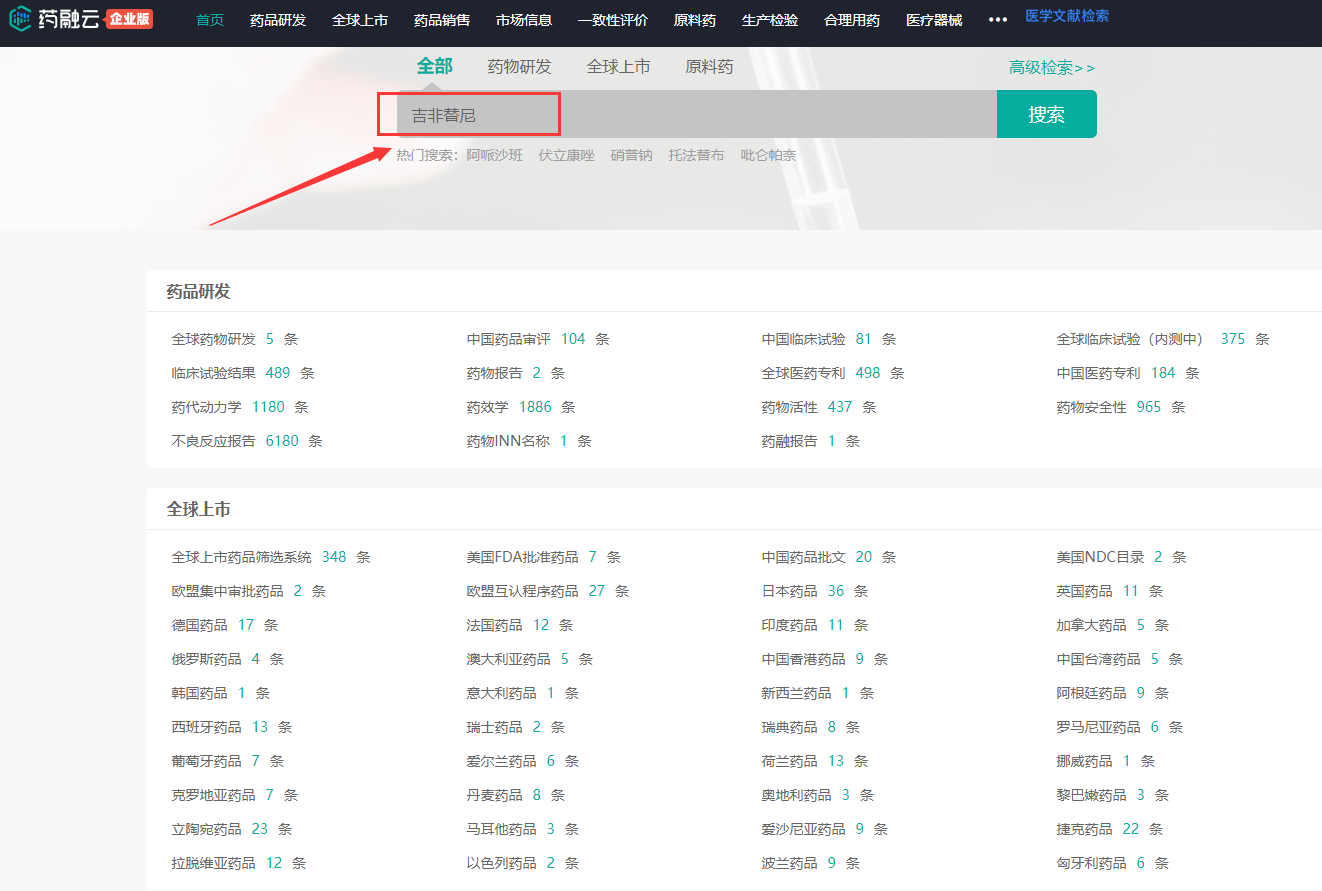Expand the 市场信息 menu in navbar
The image size is (1322, 891).
click(524, 20)
